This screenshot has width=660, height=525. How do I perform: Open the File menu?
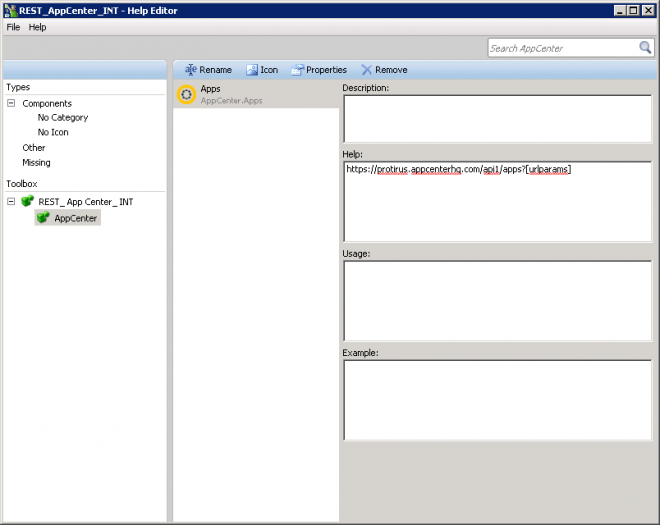coord(13,27)
